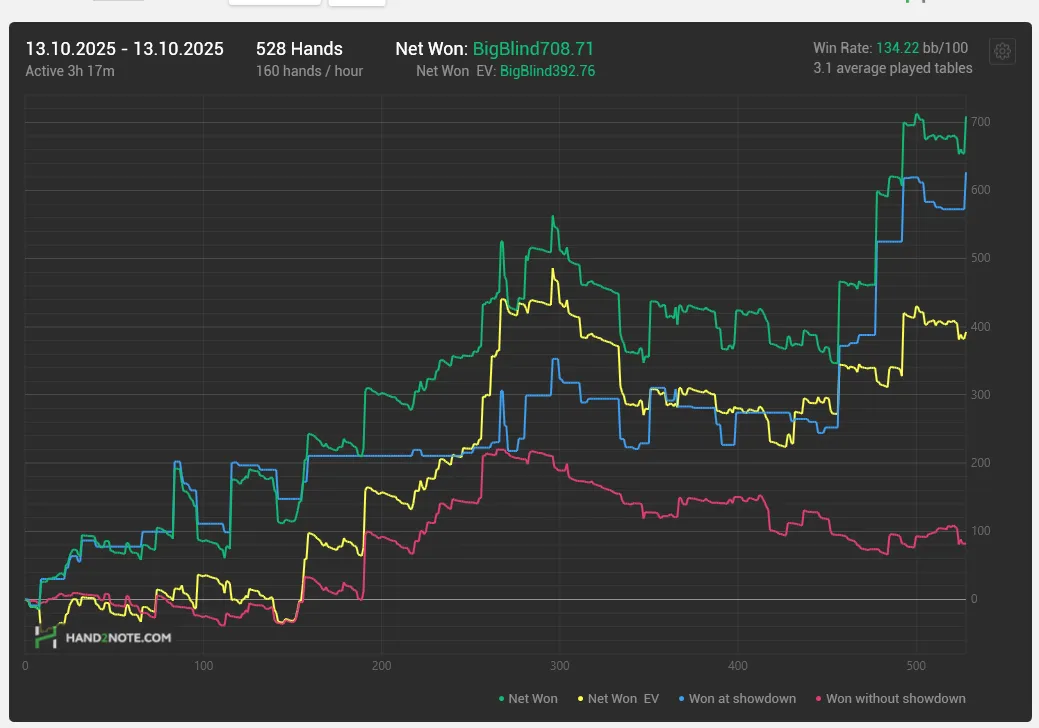Hide the Won without showdown series label
The image size is (1039, 728).
[895, 699]
